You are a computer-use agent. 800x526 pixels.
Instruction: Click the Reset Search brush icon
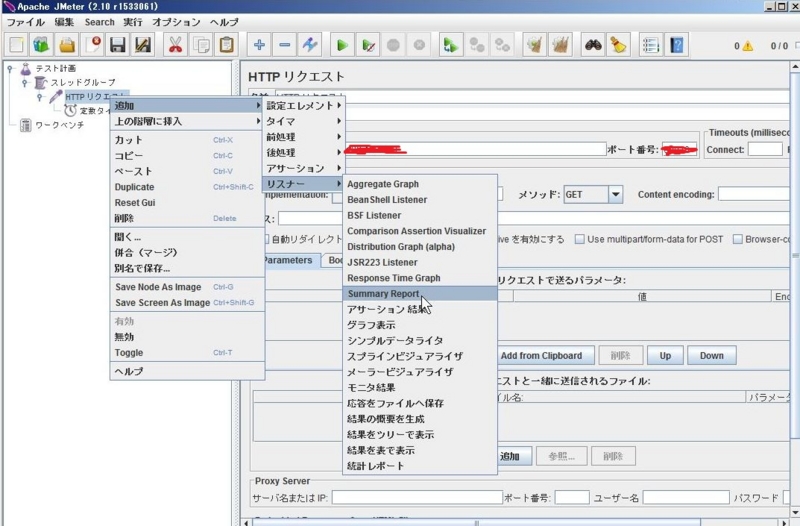(618, 45)
